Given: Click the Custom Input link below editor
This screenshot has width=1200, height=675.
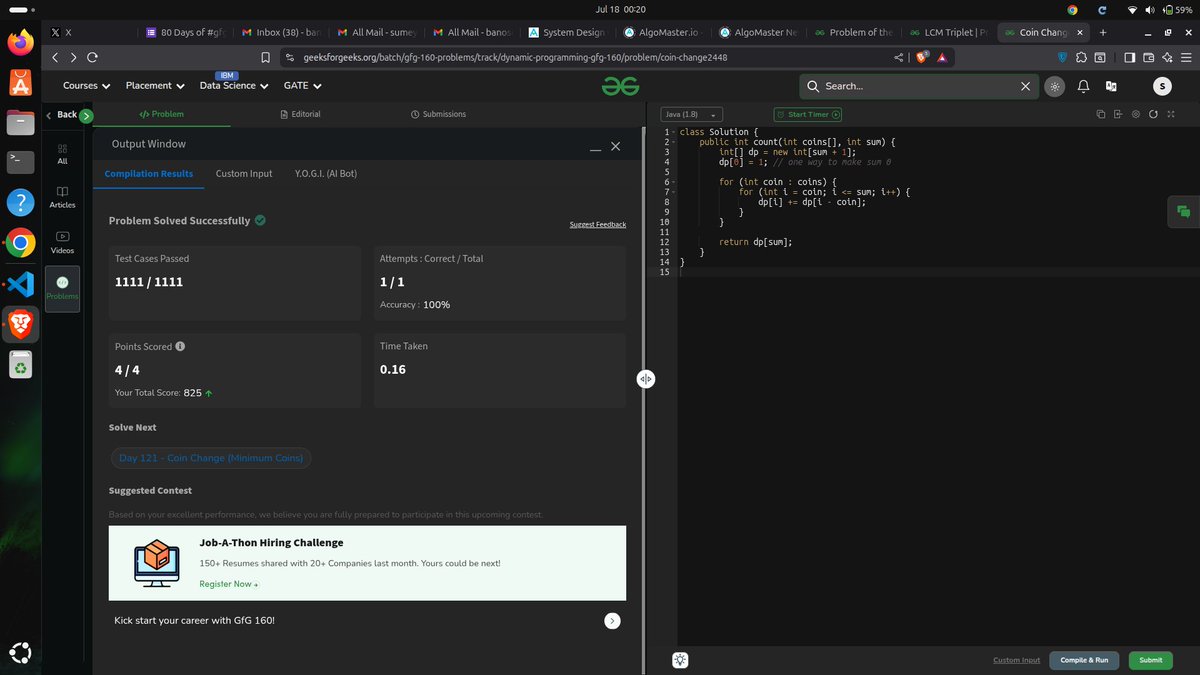Looking at the screenshot, I should tap(1016, 660).
